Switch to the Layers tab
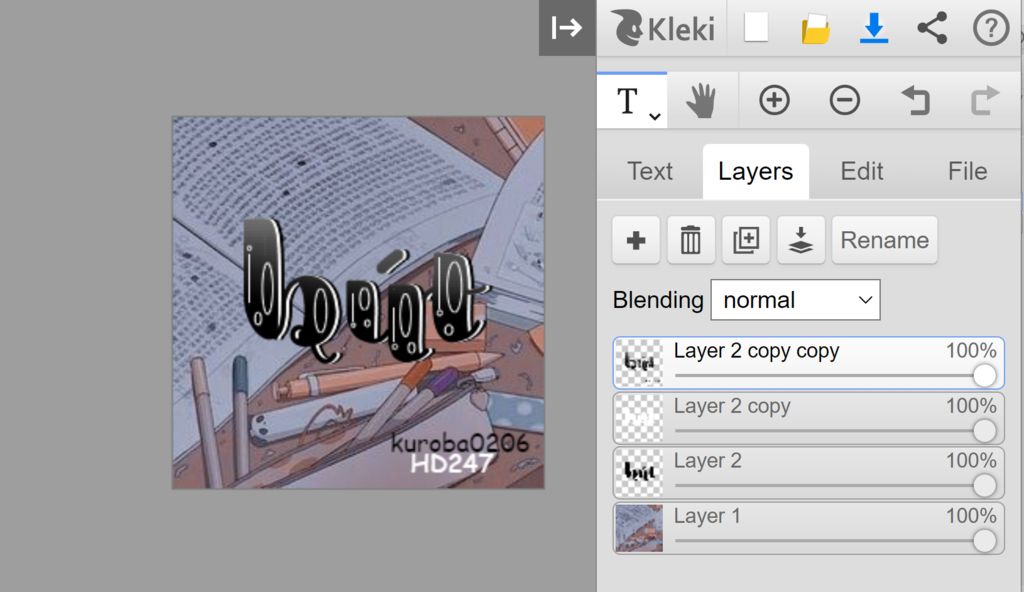Screen dimensions: 1024x592 coord(756,171)
